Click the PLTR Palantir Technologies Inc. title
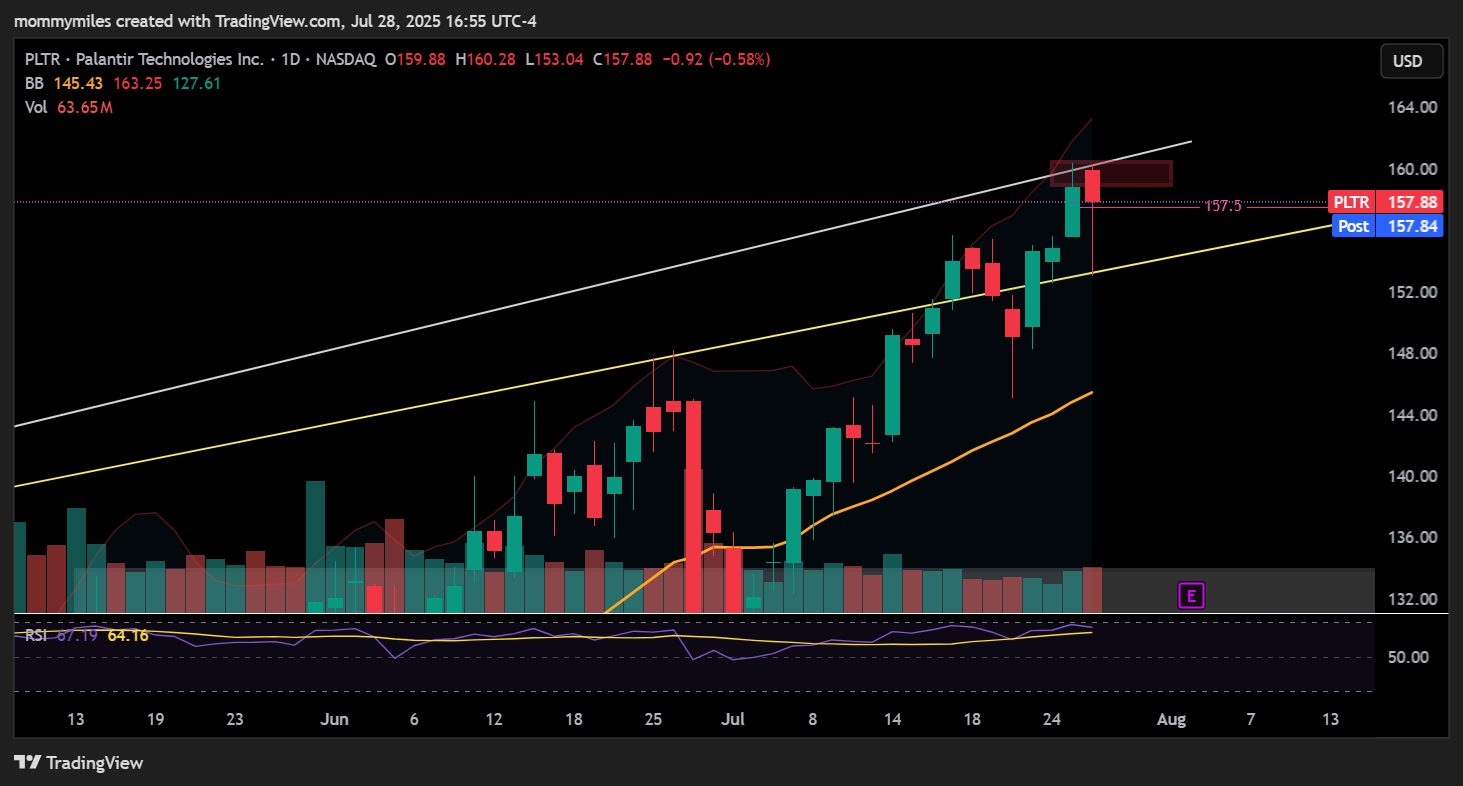This screenshot has height=786, width=1463. click(x=144, y=60)
